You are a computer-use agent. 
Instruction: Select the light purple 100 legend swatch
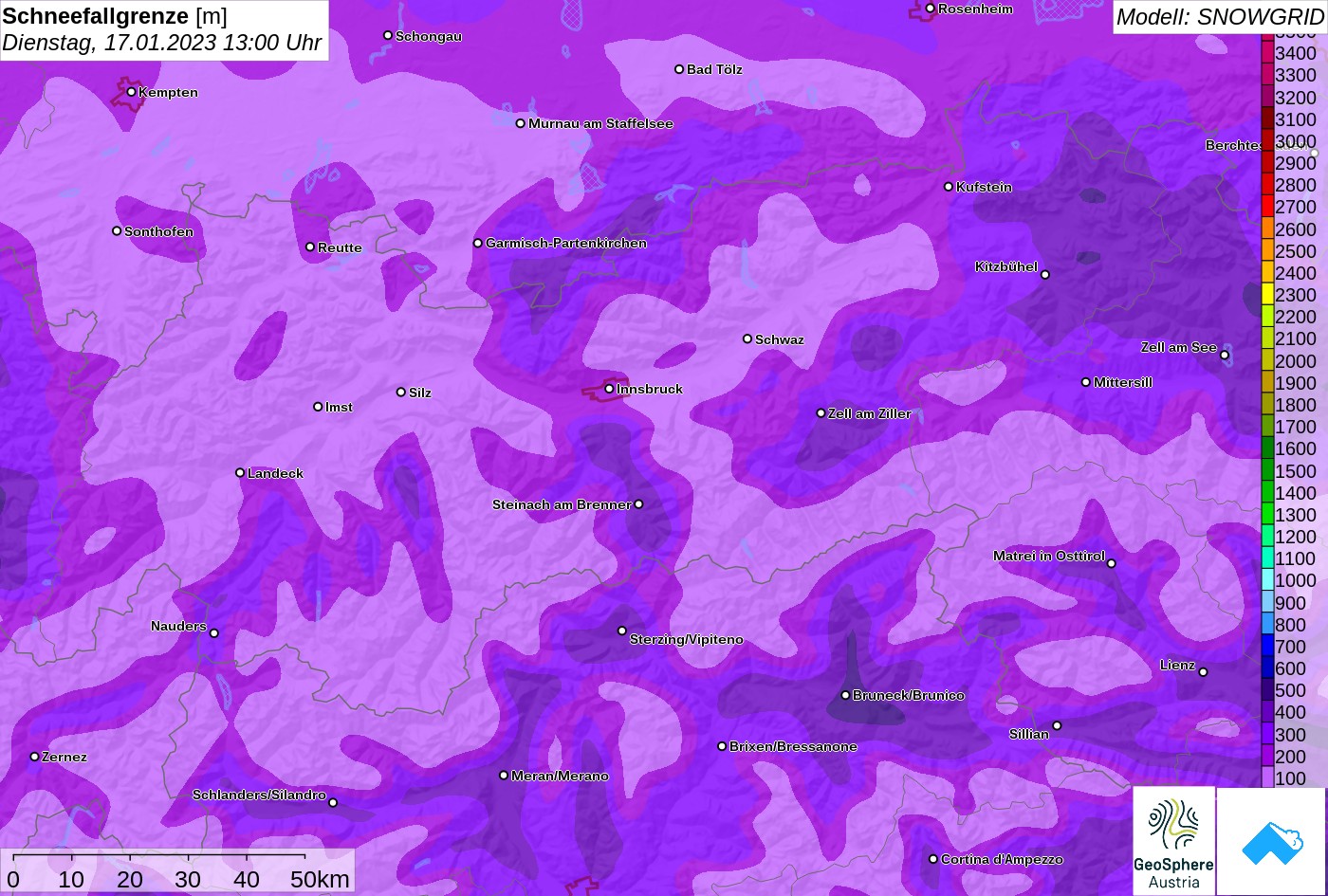click(x=1267, y=778)
